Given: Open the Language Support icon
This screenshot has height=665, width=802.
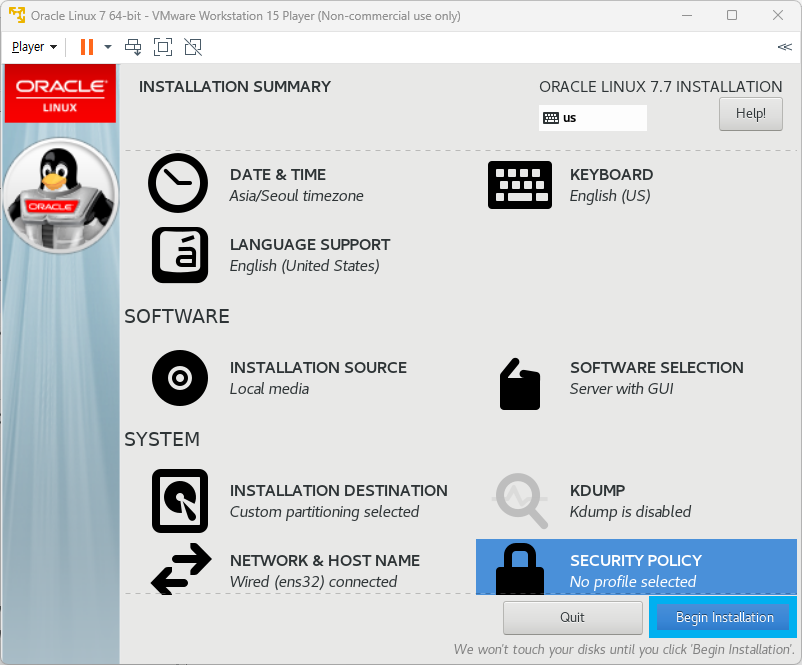Looking at the screenshot, I should pos(180,255).
